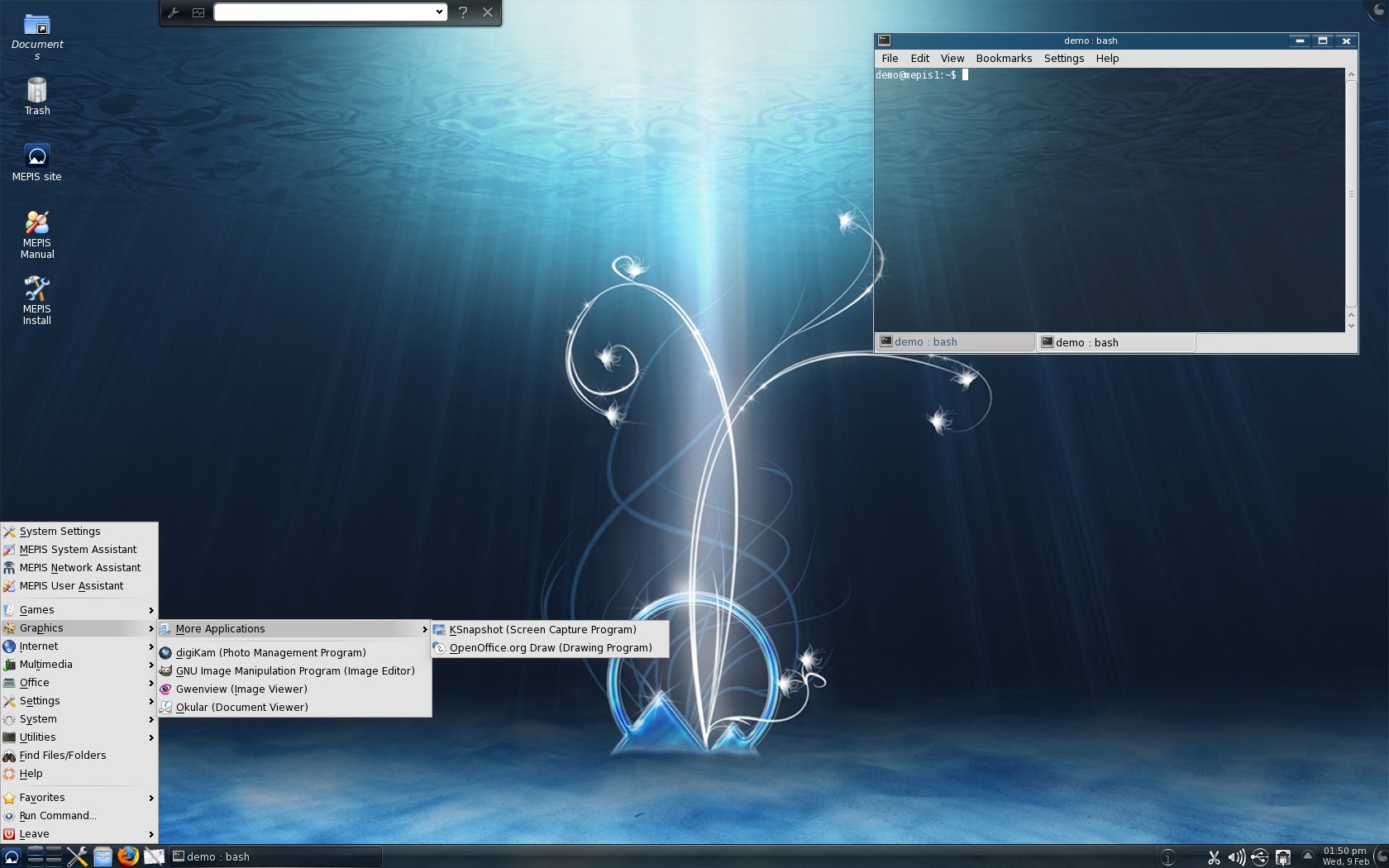Launch MEPIS System Assistant menu entry
The width and height of the screenshot is (1389, 868).
point(79,550)
